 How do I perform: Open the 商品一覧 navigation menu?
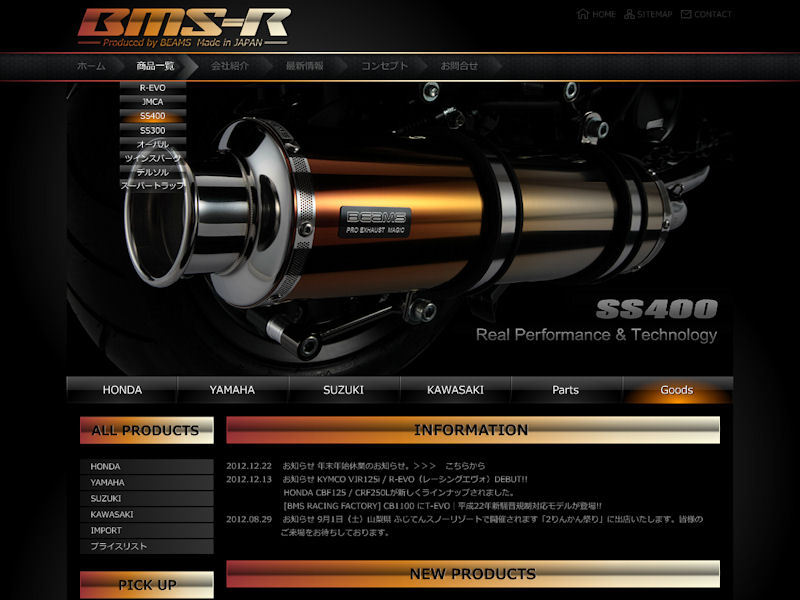155,66
